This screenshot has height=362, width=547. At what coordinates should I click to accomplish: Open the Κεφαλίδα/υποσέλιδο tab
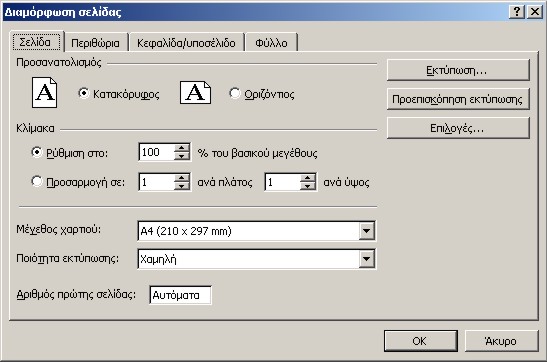(x=186, y=43)
